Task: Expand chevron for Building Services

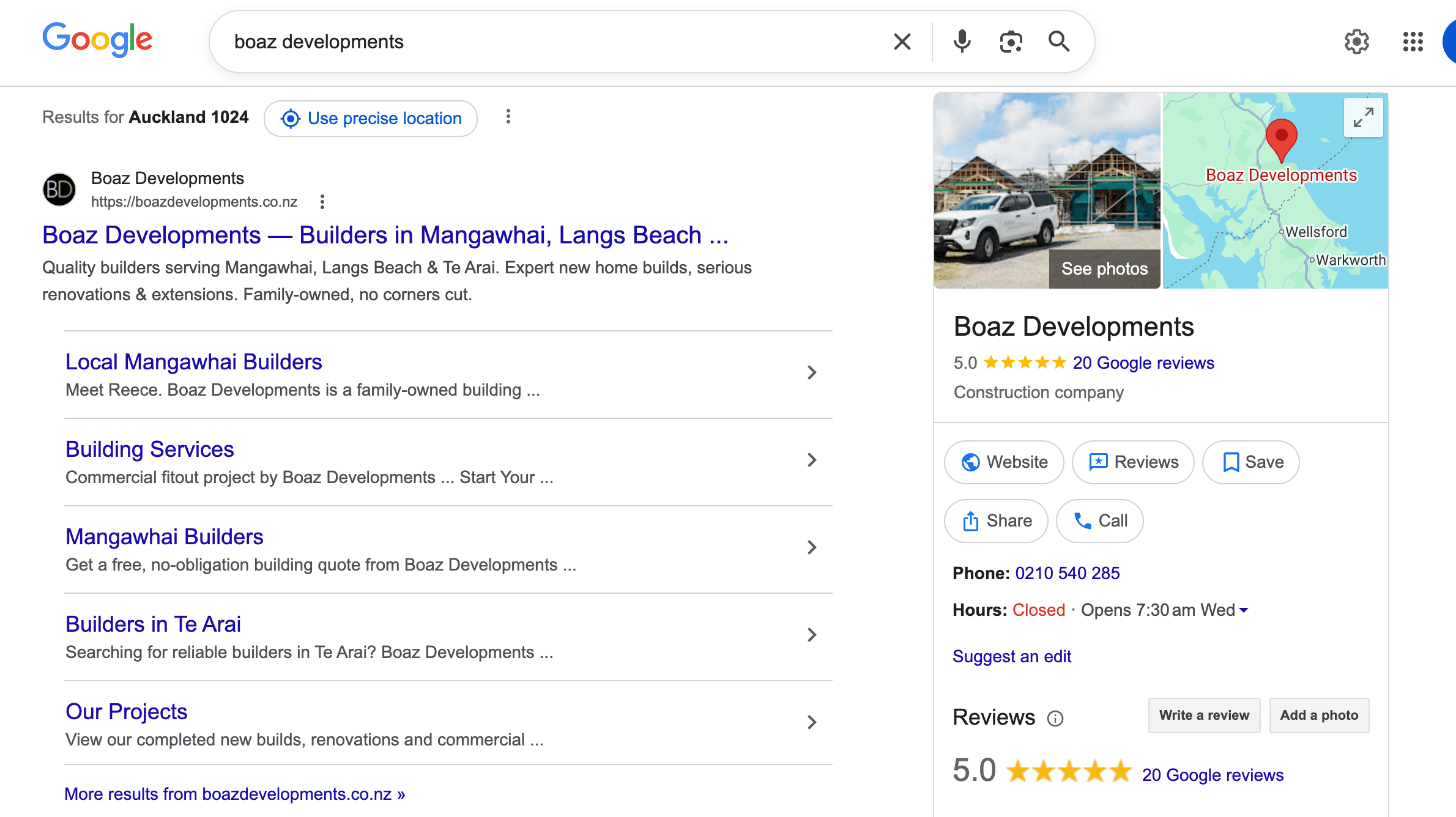Action: pos(812,460)
